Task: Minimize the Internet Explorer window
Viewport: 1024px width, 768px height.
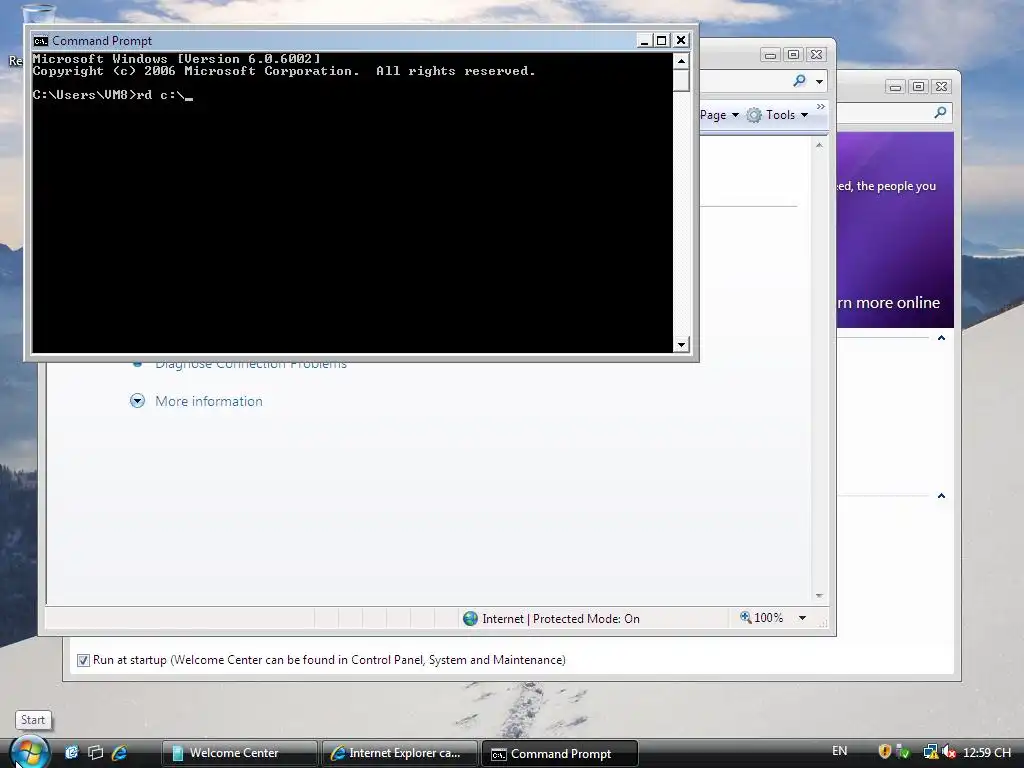Action: tap(771, 55)
